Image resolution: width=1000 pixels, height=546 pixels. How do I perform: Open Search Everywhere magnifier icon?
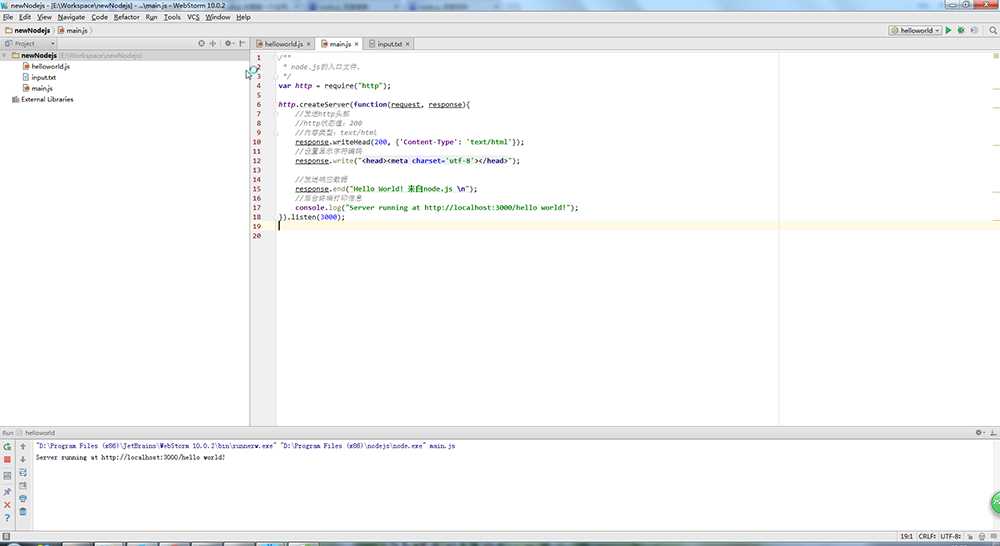point(993,30)
